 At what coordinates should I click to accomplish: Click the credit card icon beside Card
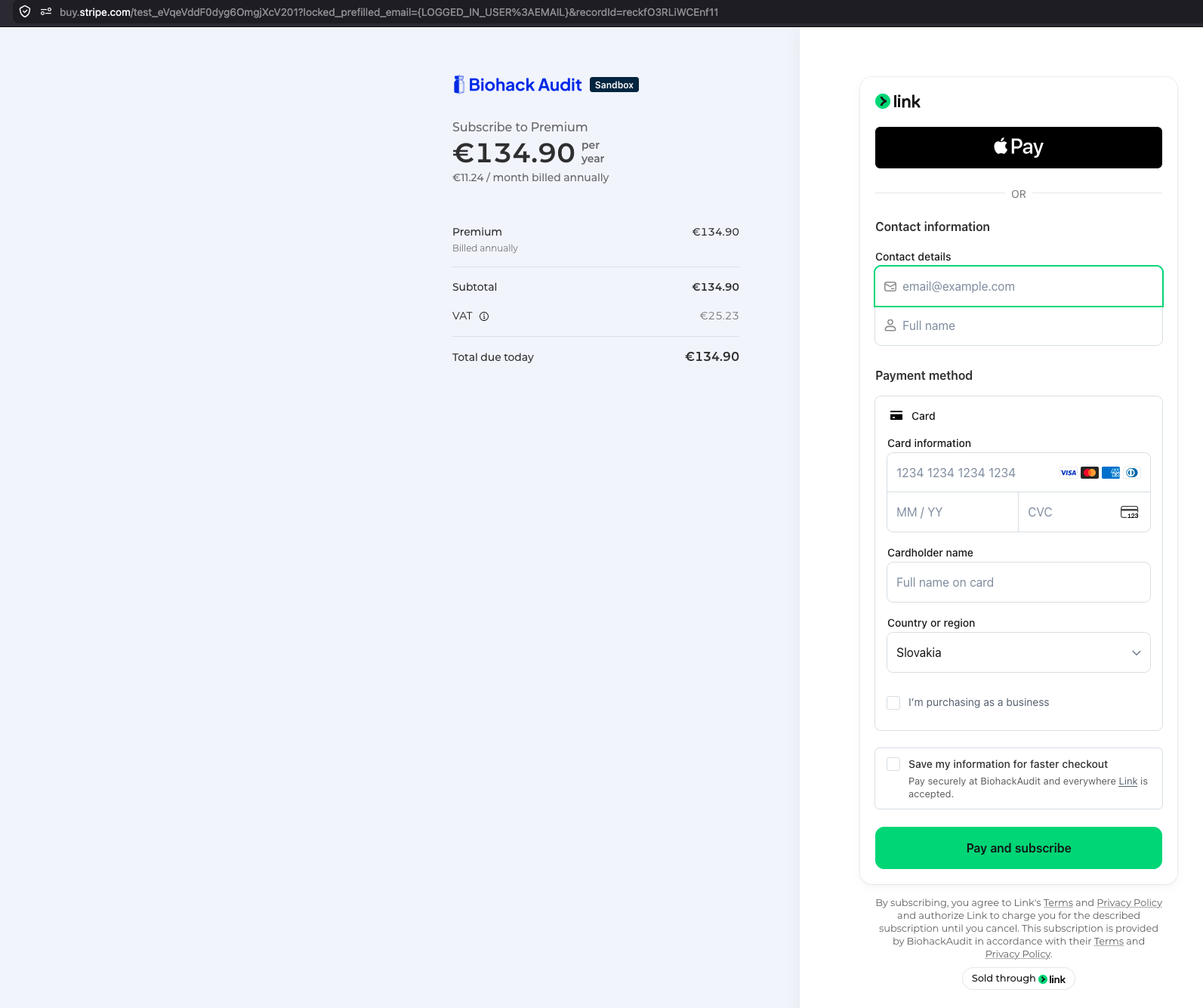click(896, 416)
